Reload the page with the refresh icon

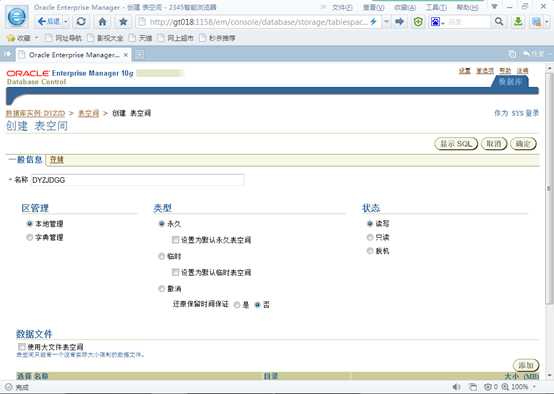click(81, 22)
